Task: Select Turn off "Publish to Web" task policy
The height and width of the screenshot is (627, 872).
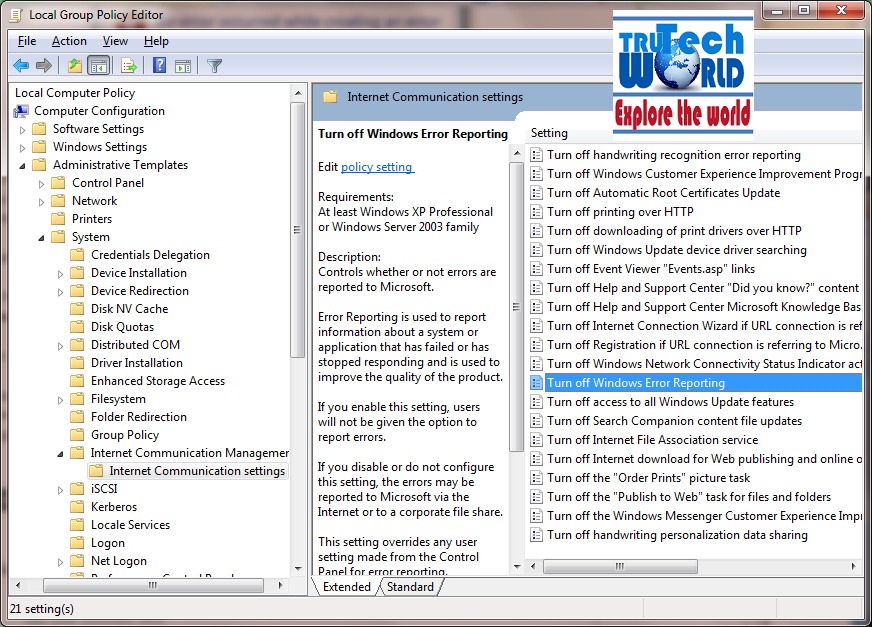Action: (x=688, y=497)
